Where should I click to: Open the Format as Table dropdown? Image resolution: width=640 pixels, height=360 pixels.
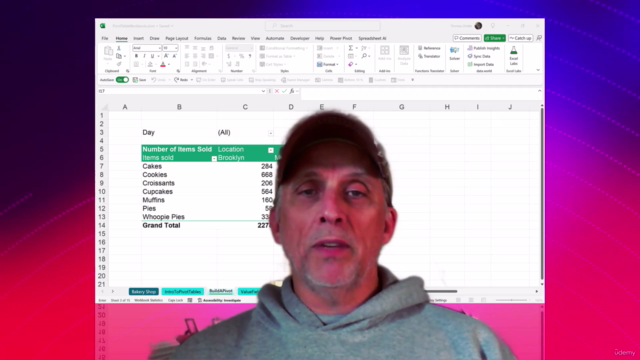click(x=278, y=56)
